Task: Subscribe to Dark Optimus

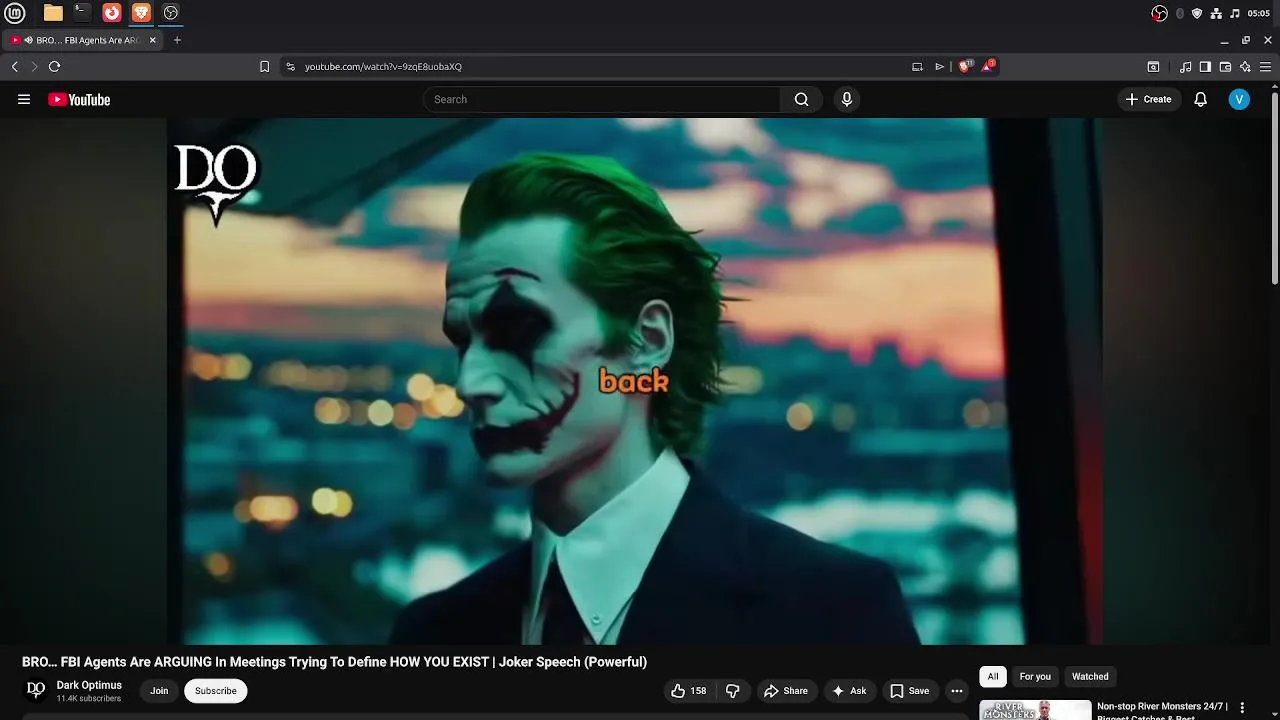Action: click(216, 691)
